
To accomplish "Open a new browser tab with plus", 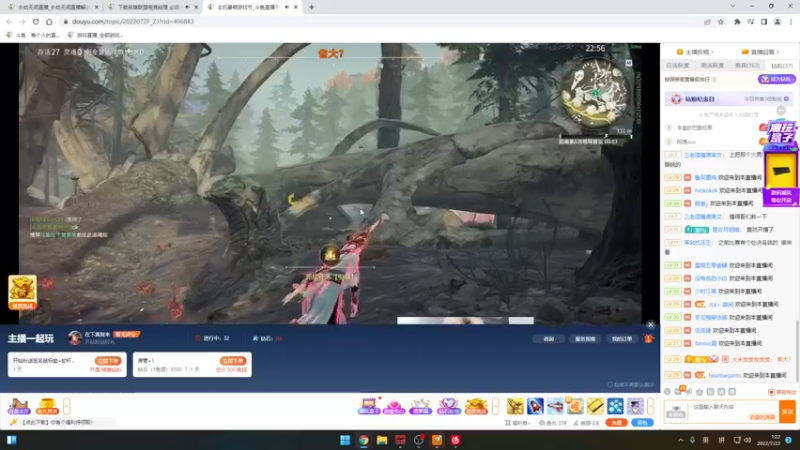I will pyautogui.click(x=311, y=7).
